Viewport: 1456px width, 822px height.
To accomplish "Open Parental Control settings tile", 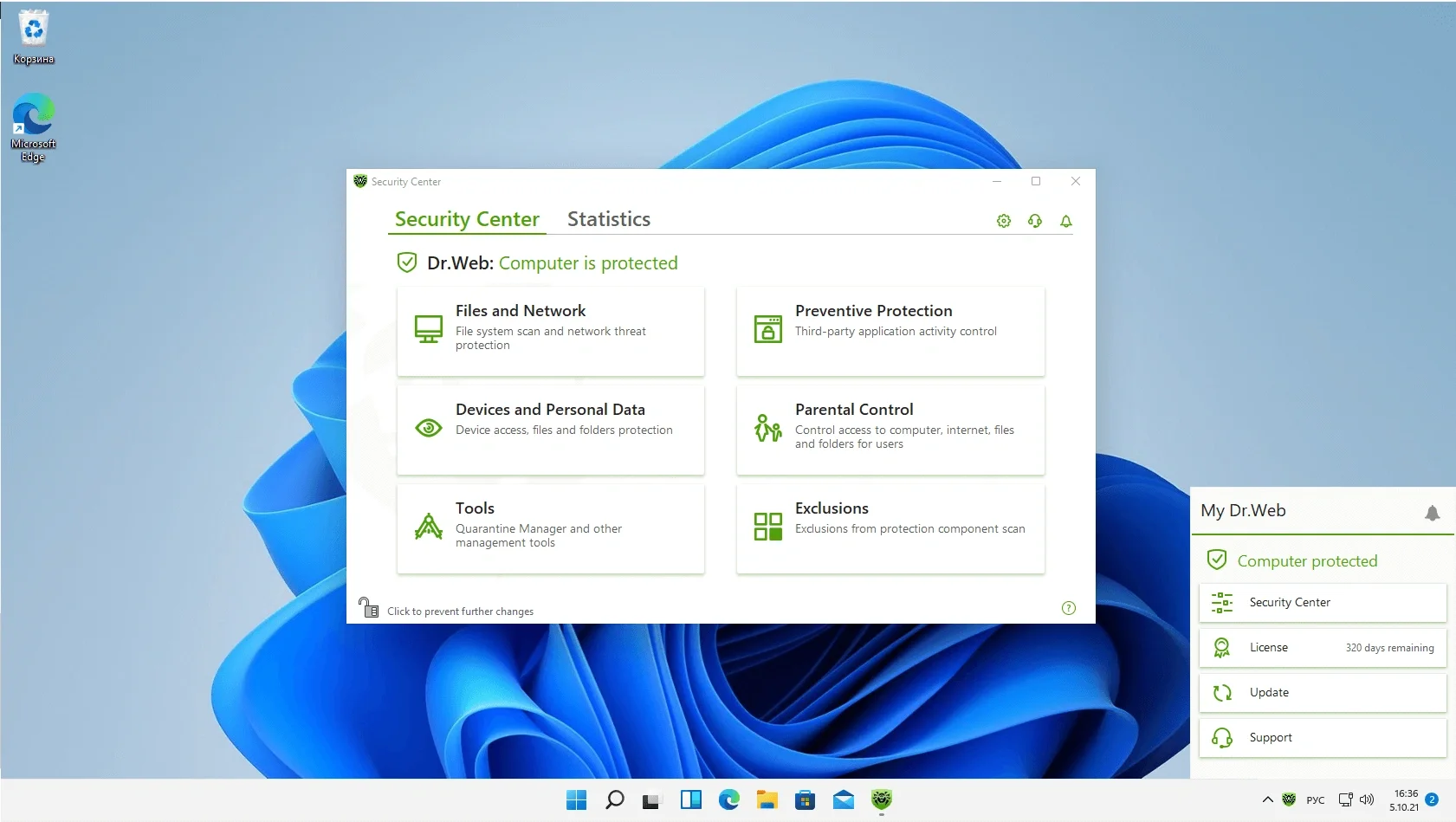I will click(x=890, y=430).
